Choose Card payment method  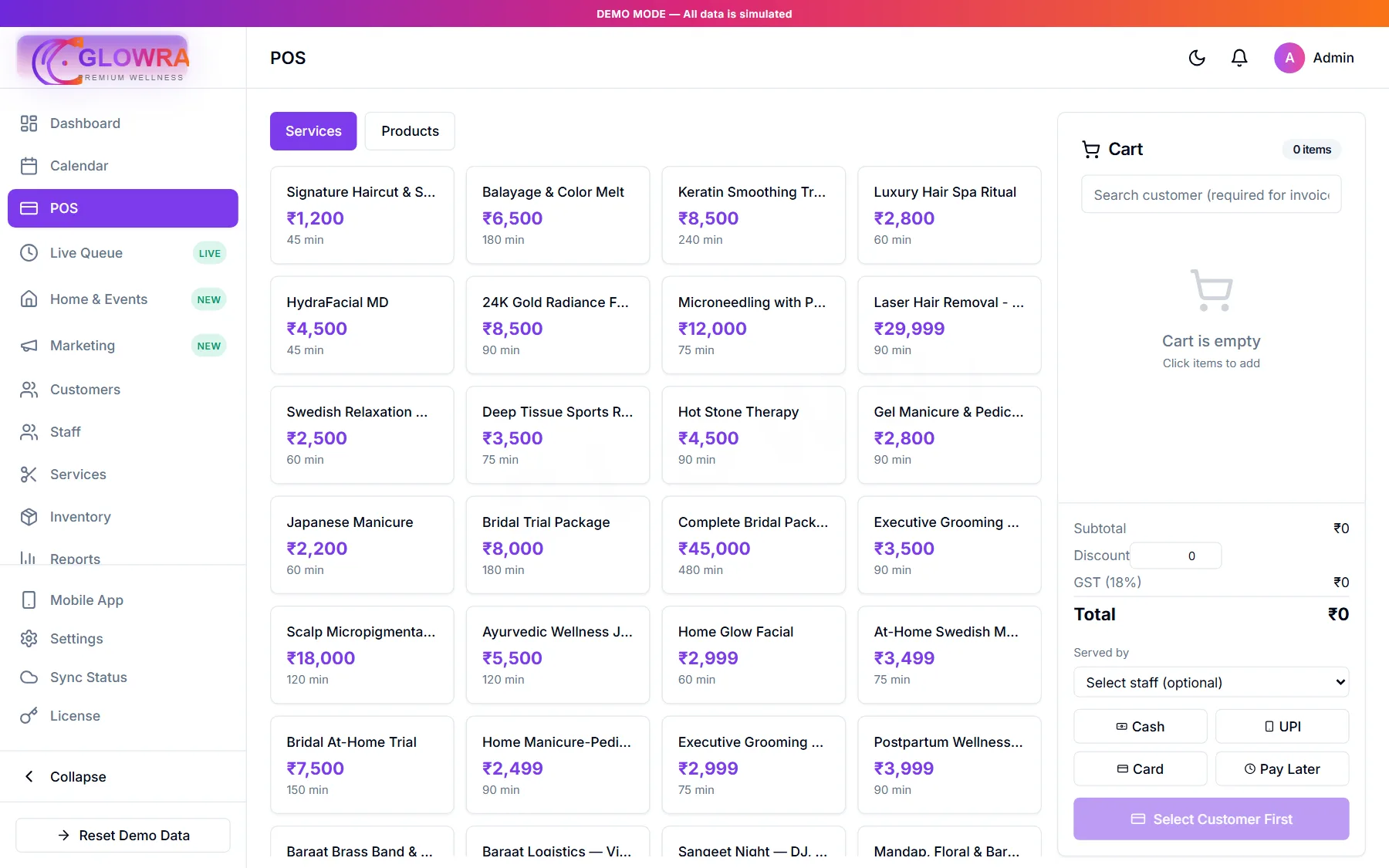(1141, 769)
